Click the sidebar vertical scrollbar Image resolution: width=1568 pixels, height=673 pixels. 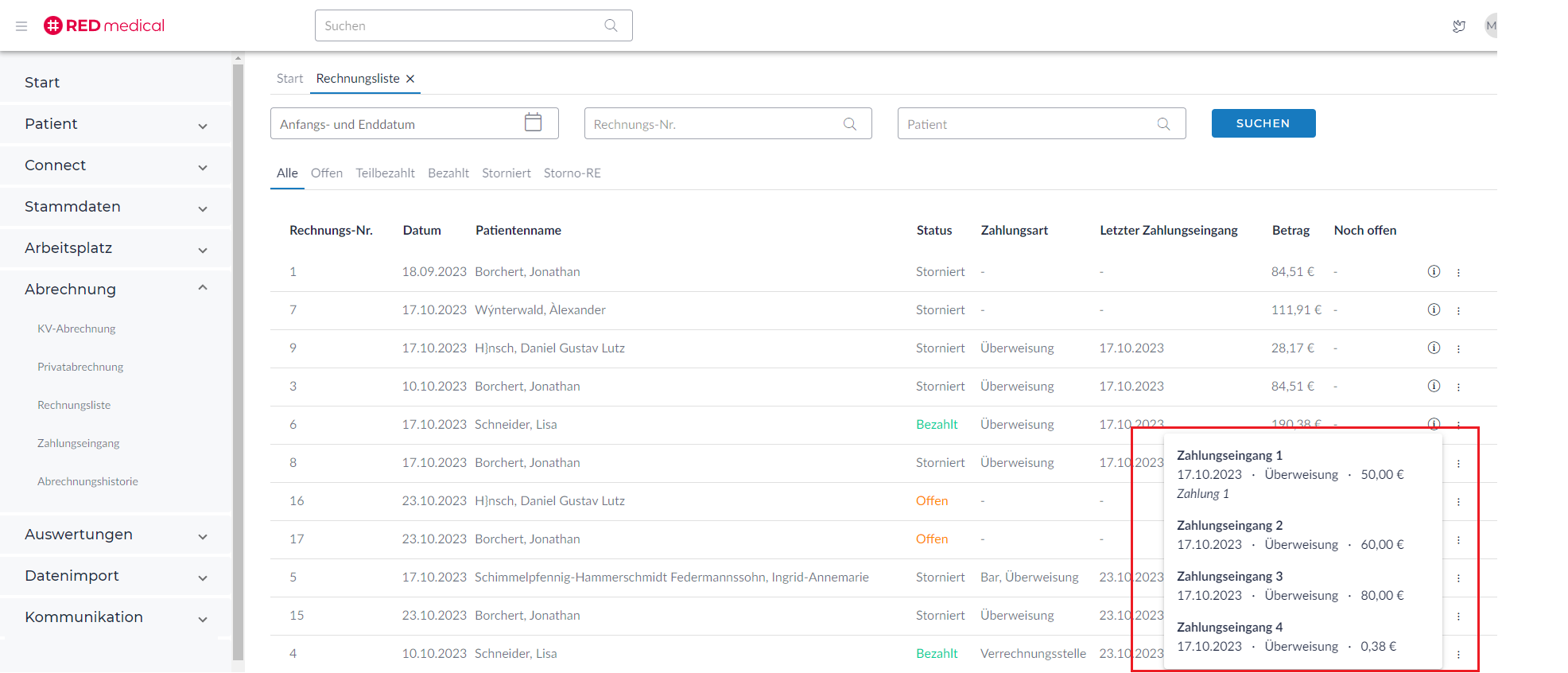pos(238,358)
